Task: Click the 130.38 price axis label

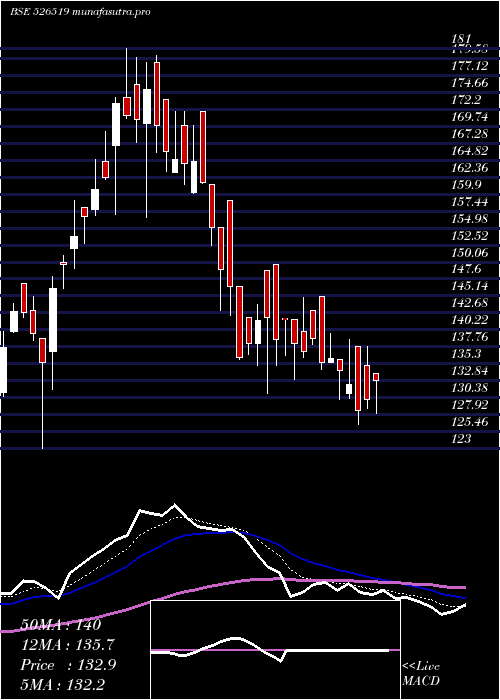Action: pos(470,388)
